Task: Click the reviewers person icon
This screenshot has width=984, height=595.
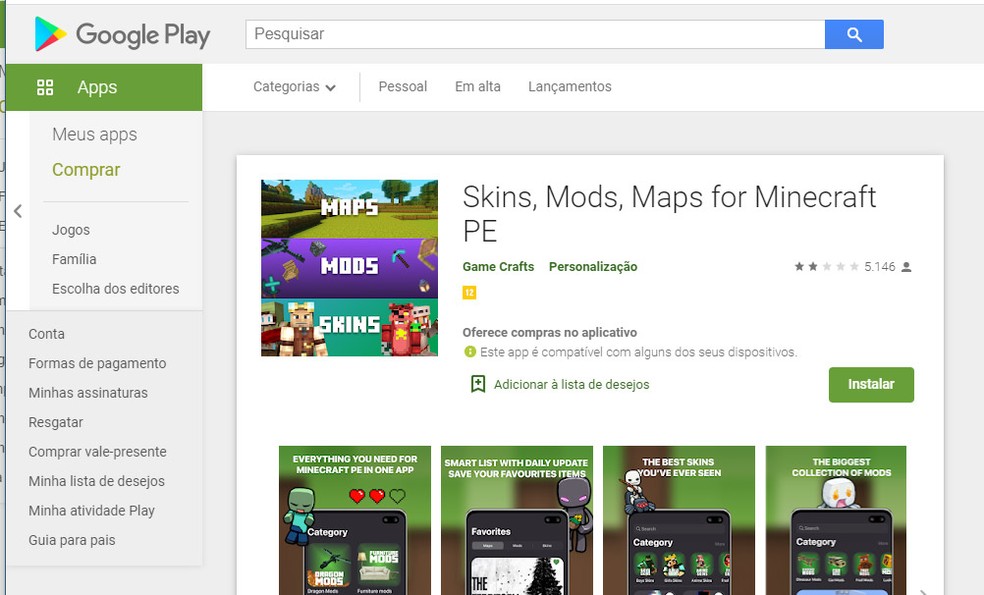Action: click(906, 267)
